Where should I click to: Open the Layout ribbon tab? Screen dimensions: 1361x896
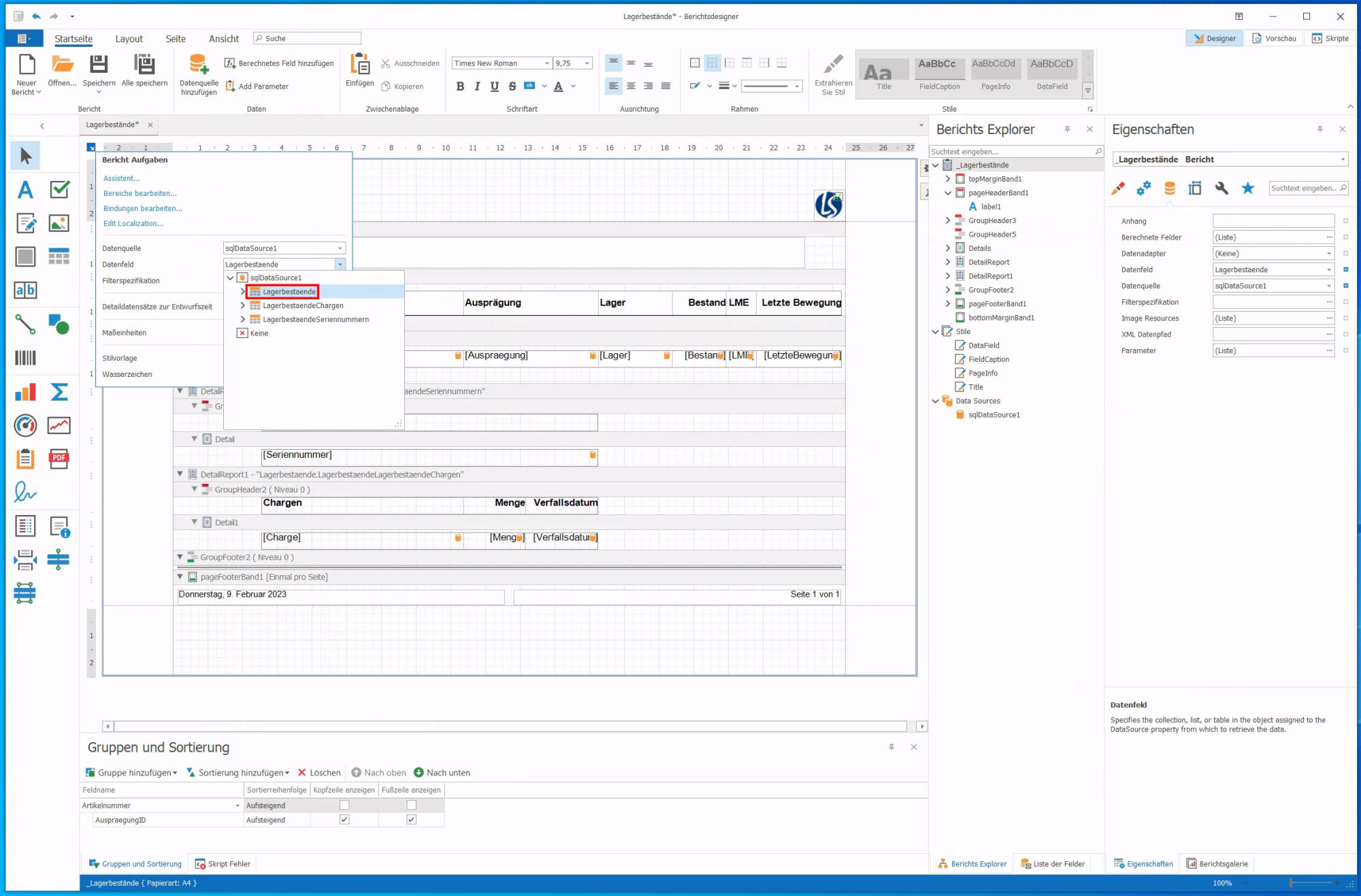point(129,39)
